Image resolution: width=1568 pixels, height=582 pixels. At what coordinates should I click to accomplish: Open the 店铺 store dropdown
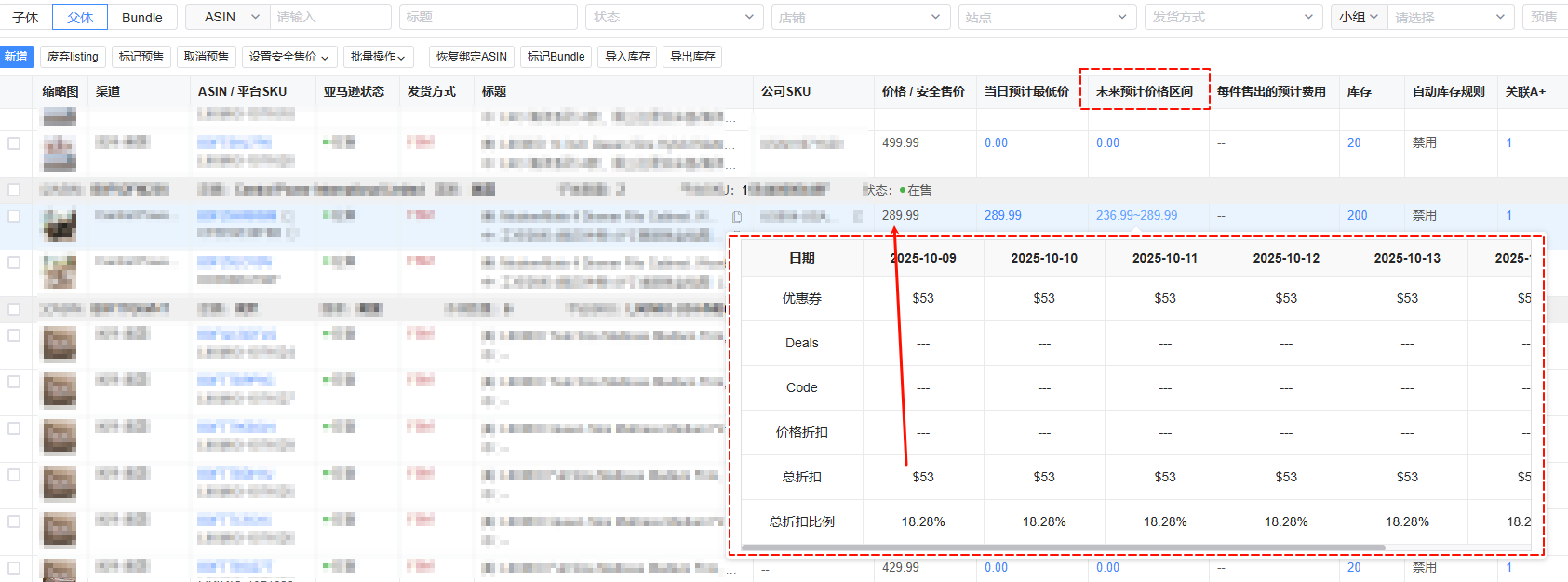point(860,17)
